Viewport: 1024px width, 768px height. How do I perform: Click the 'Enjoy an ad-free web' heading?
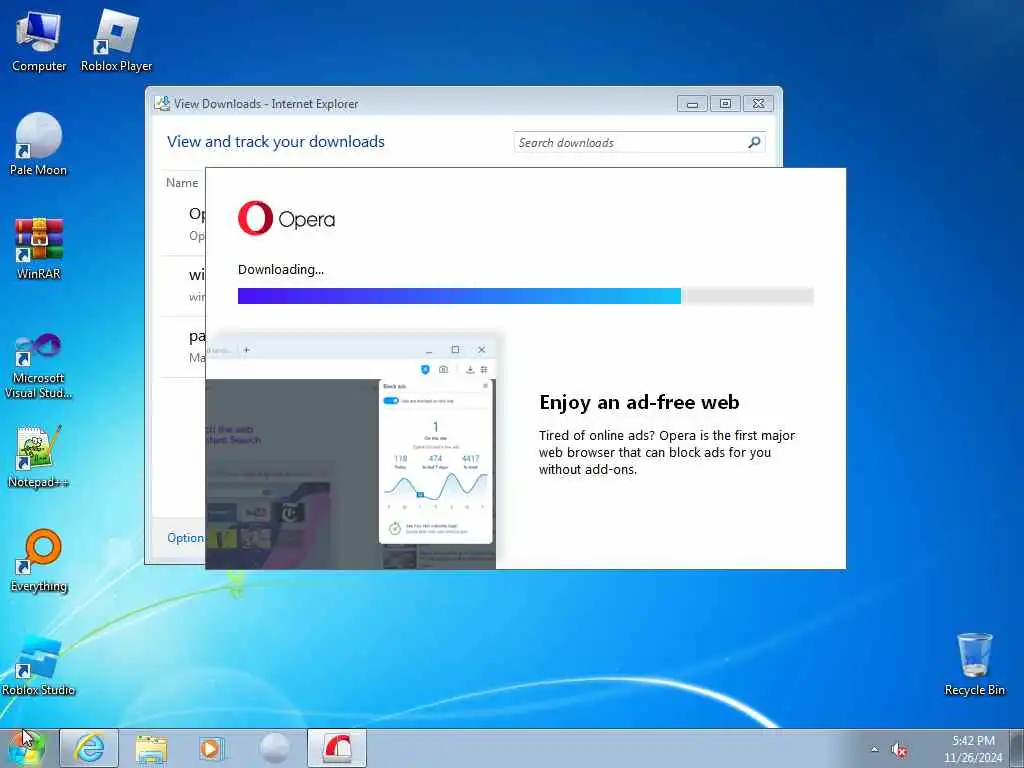639,402
